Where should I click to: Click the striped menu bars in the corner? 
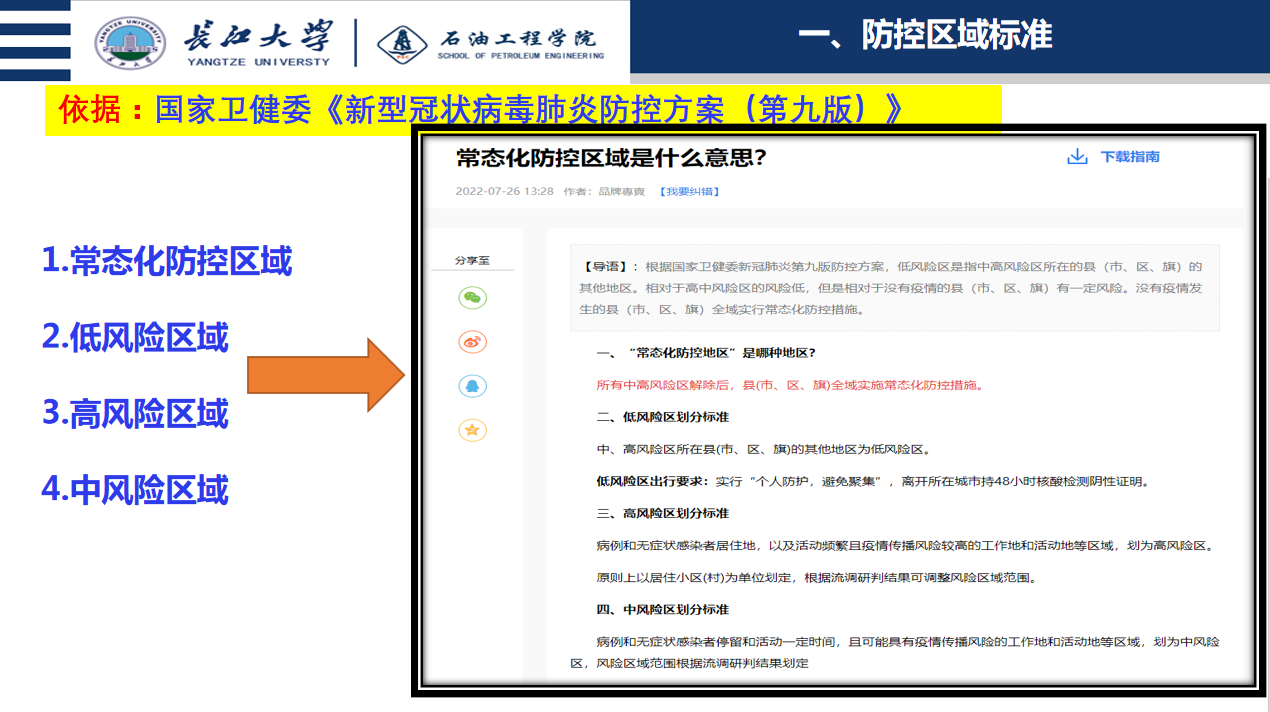35,40
